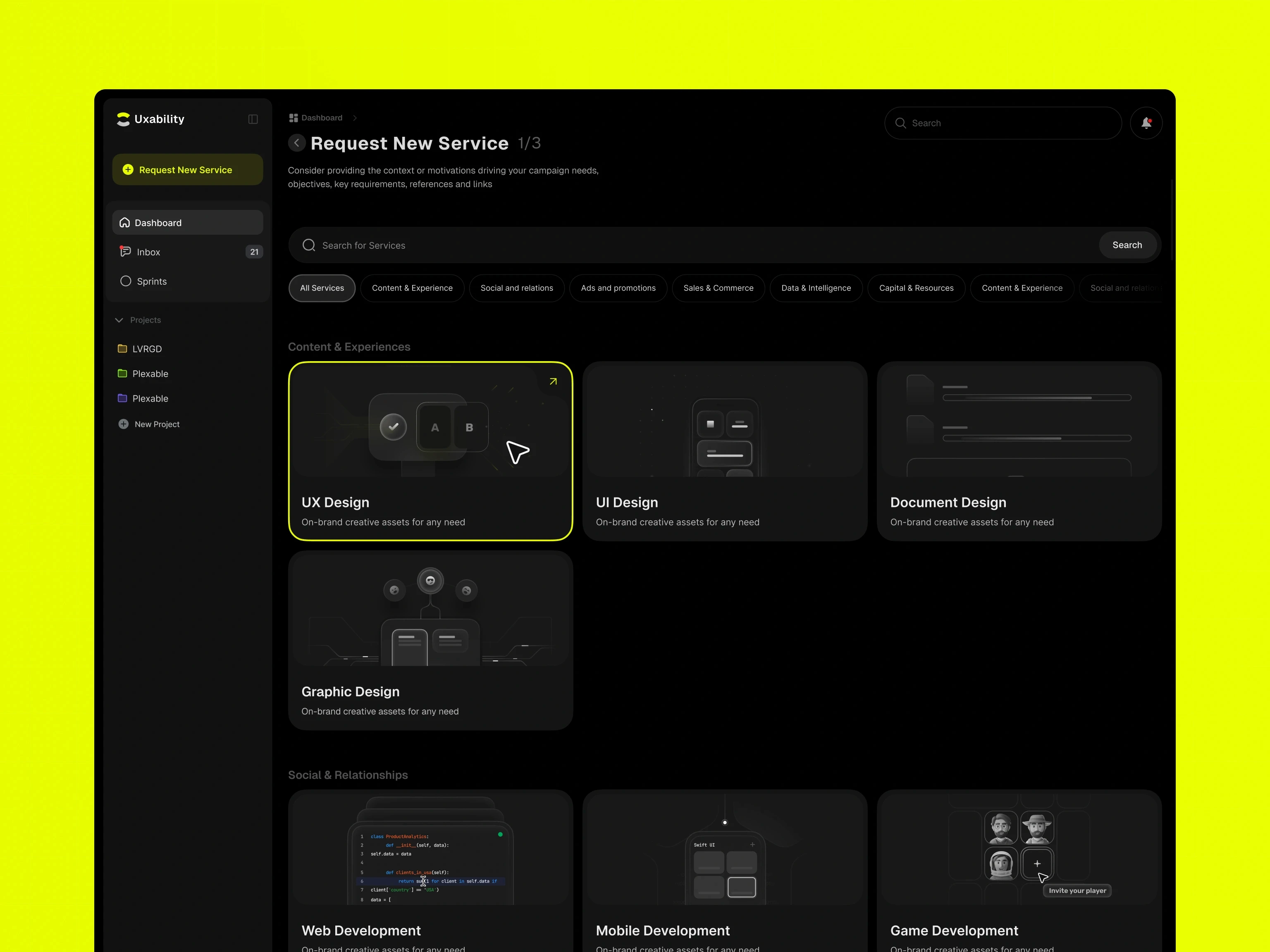Click the back arrow beside Request New Service
The height and width of the screenshot is (952, 1270).
click(296, 143)
